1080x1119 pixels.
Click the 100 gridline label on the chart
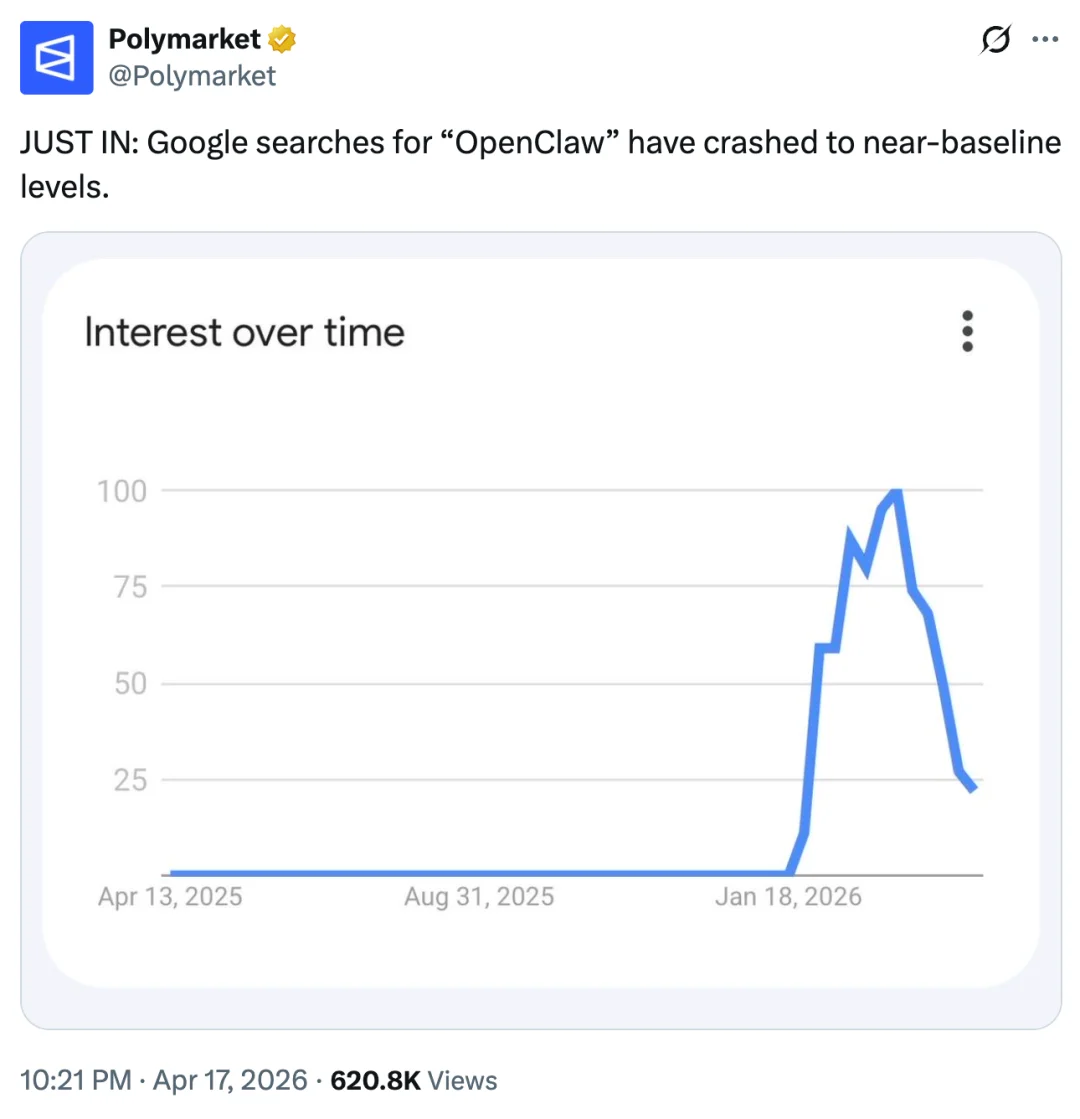121,491
